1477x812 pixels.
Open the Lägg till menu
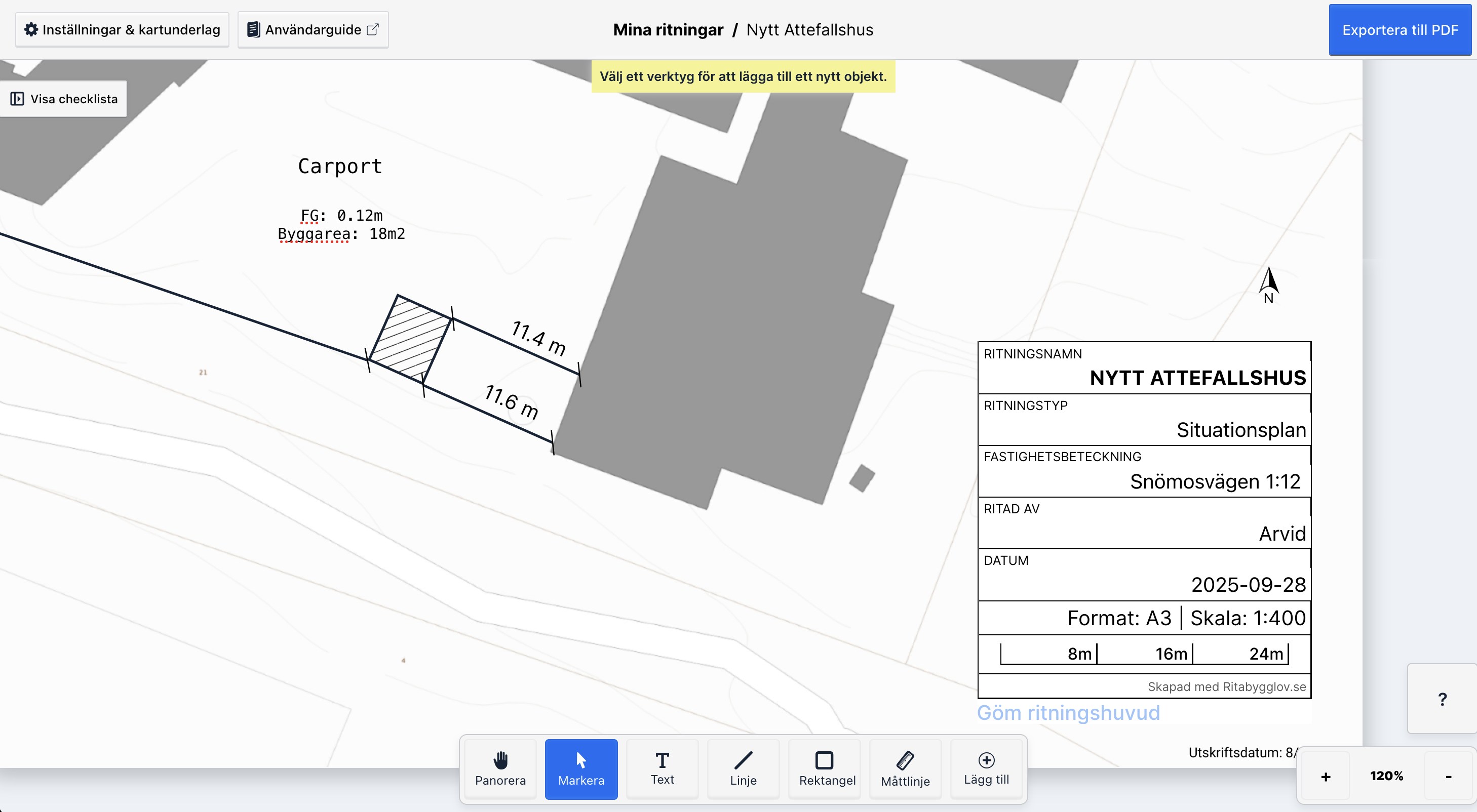[x=986, y=768]
